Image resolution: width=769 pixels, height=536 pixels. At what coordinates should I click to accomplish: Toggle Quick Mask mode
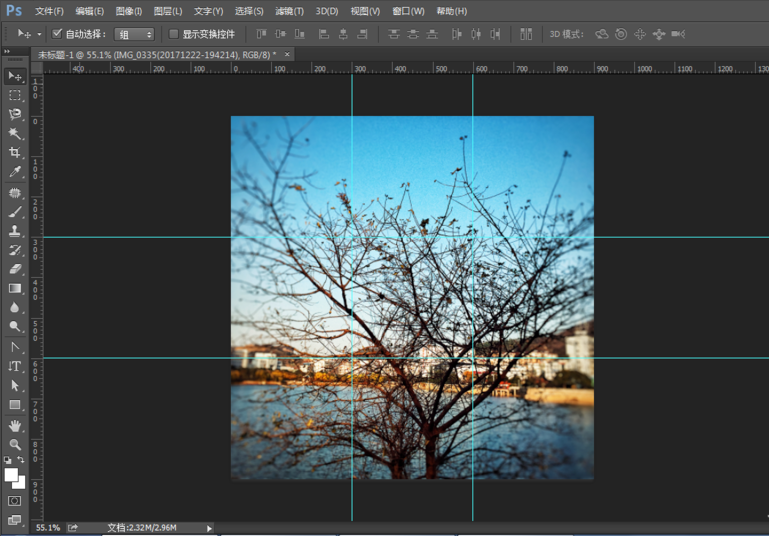pyautogui.click(x=15, y=500)
